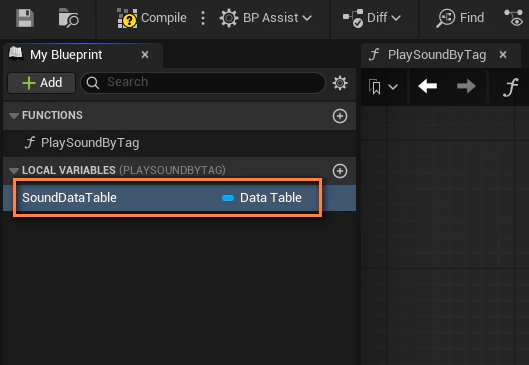
Task: Click the BP Assist gear icon
Action: point(229,18)
